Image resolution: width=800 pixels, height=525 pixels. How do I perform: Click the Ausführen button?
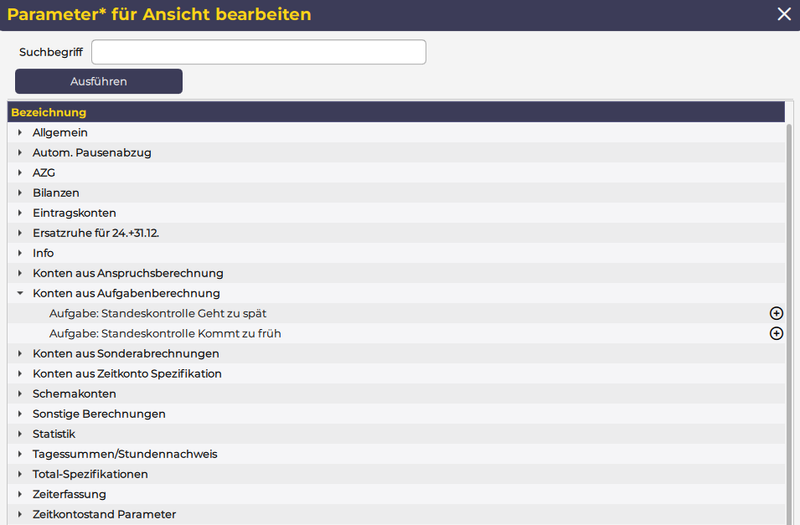tap(98, 81)
